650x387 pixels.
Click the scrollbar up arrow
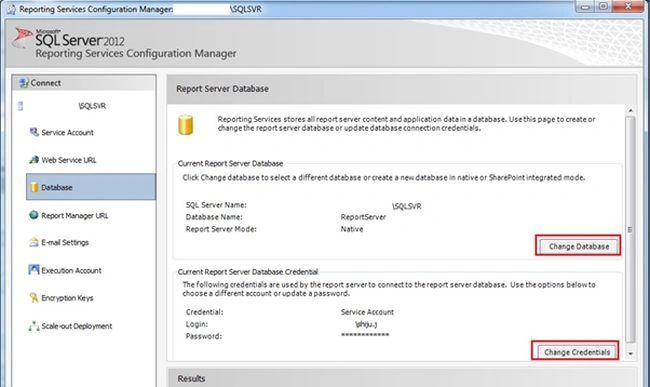631,111
